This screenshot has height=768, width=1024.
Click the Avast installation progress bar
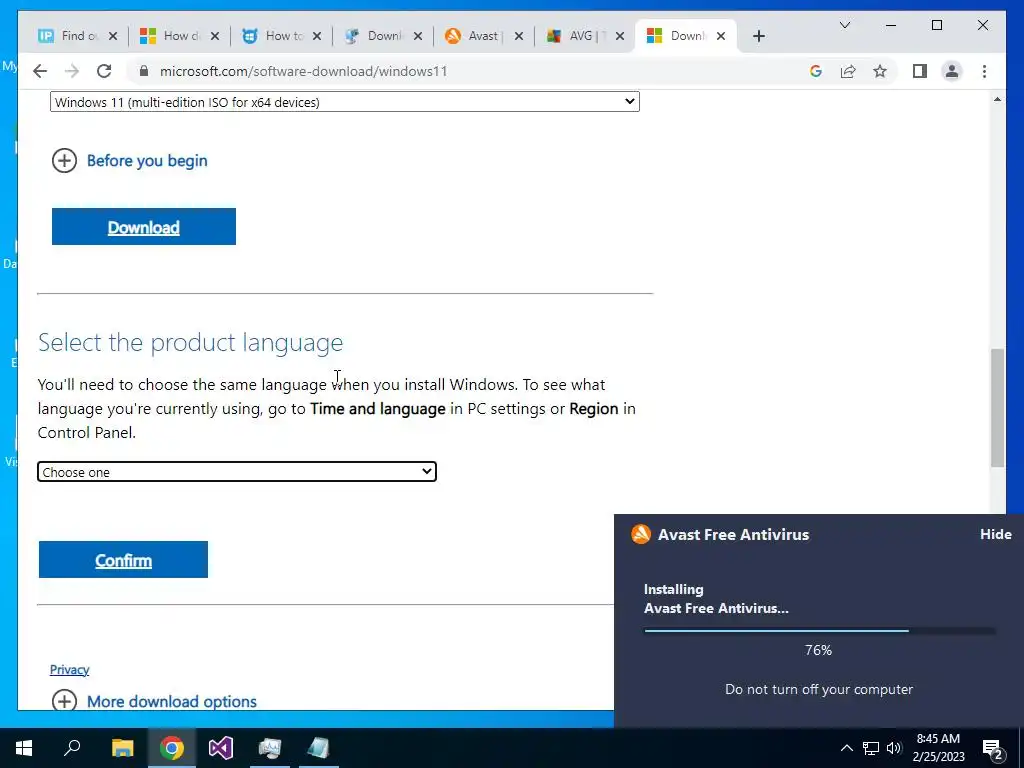tap(819, 631)
